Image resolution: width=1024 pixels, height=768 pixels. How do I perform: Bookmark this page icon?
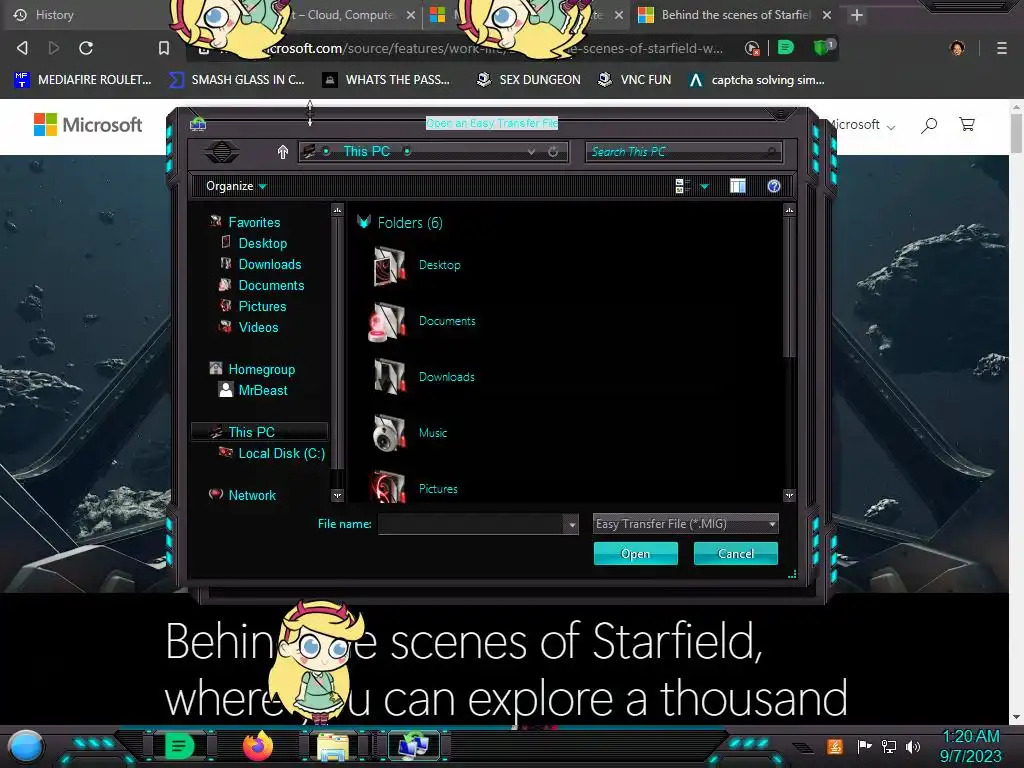pyautogui.click(x=164, y=48)
